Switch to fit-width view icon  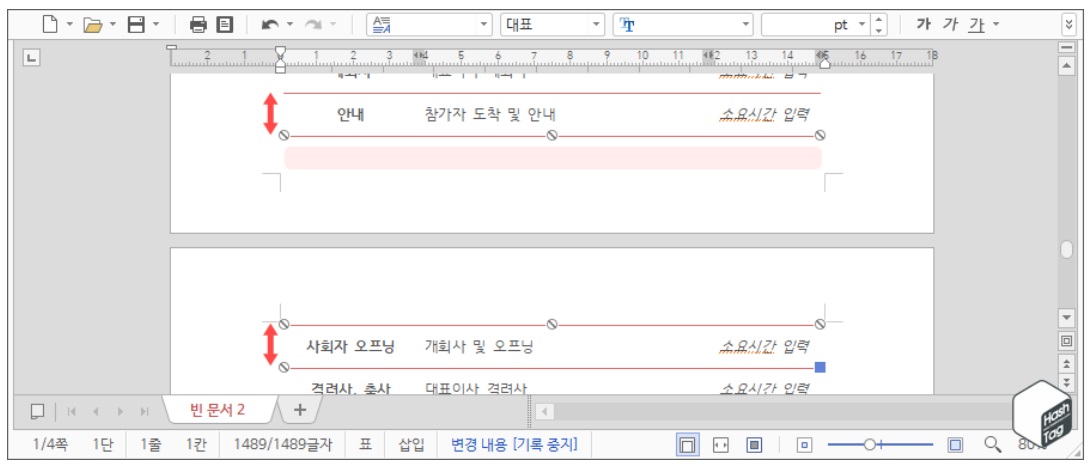(721, 445)
